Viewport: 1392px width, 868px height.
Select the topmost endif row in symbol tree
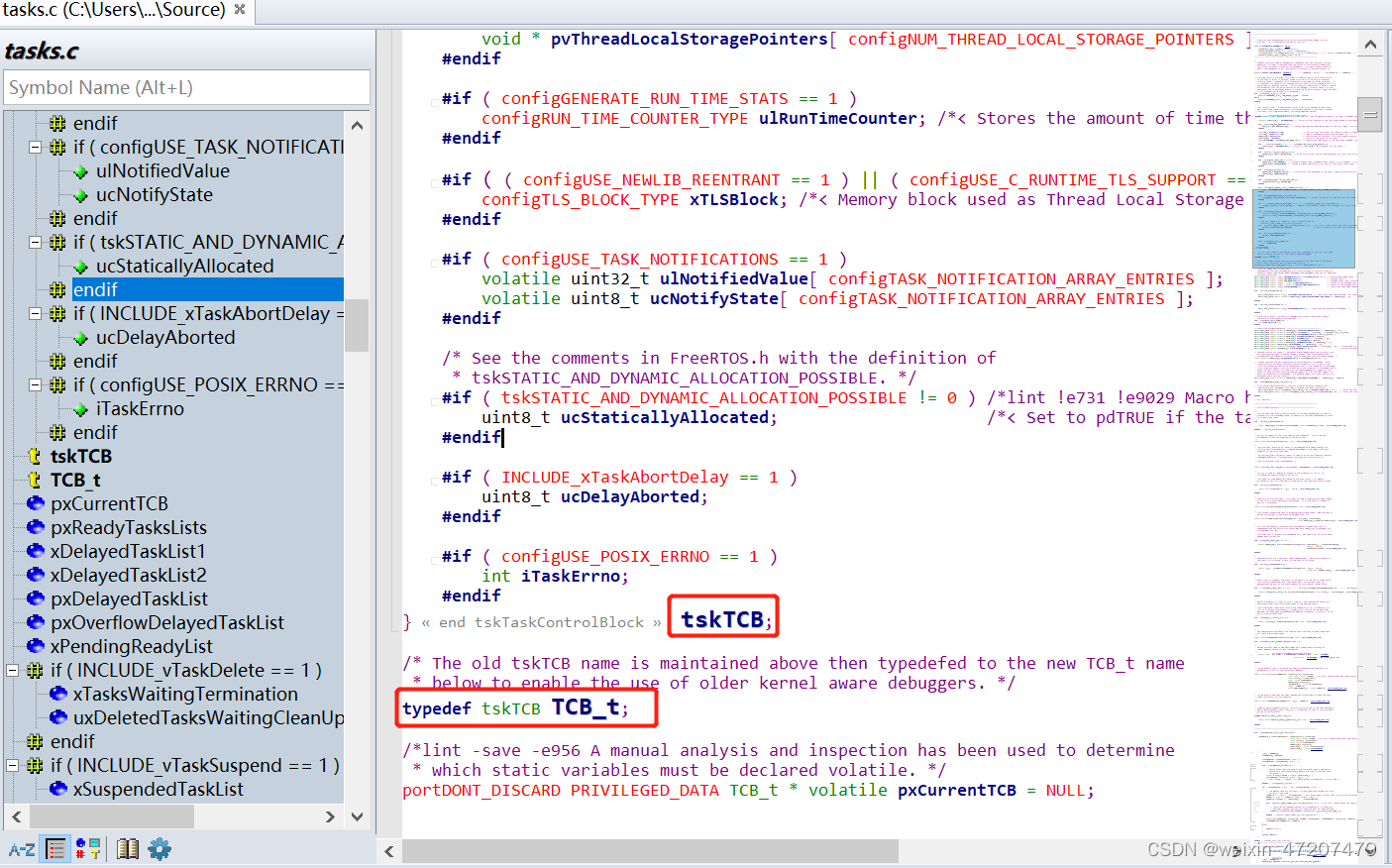pyautogui.click(x=95, y=123)
